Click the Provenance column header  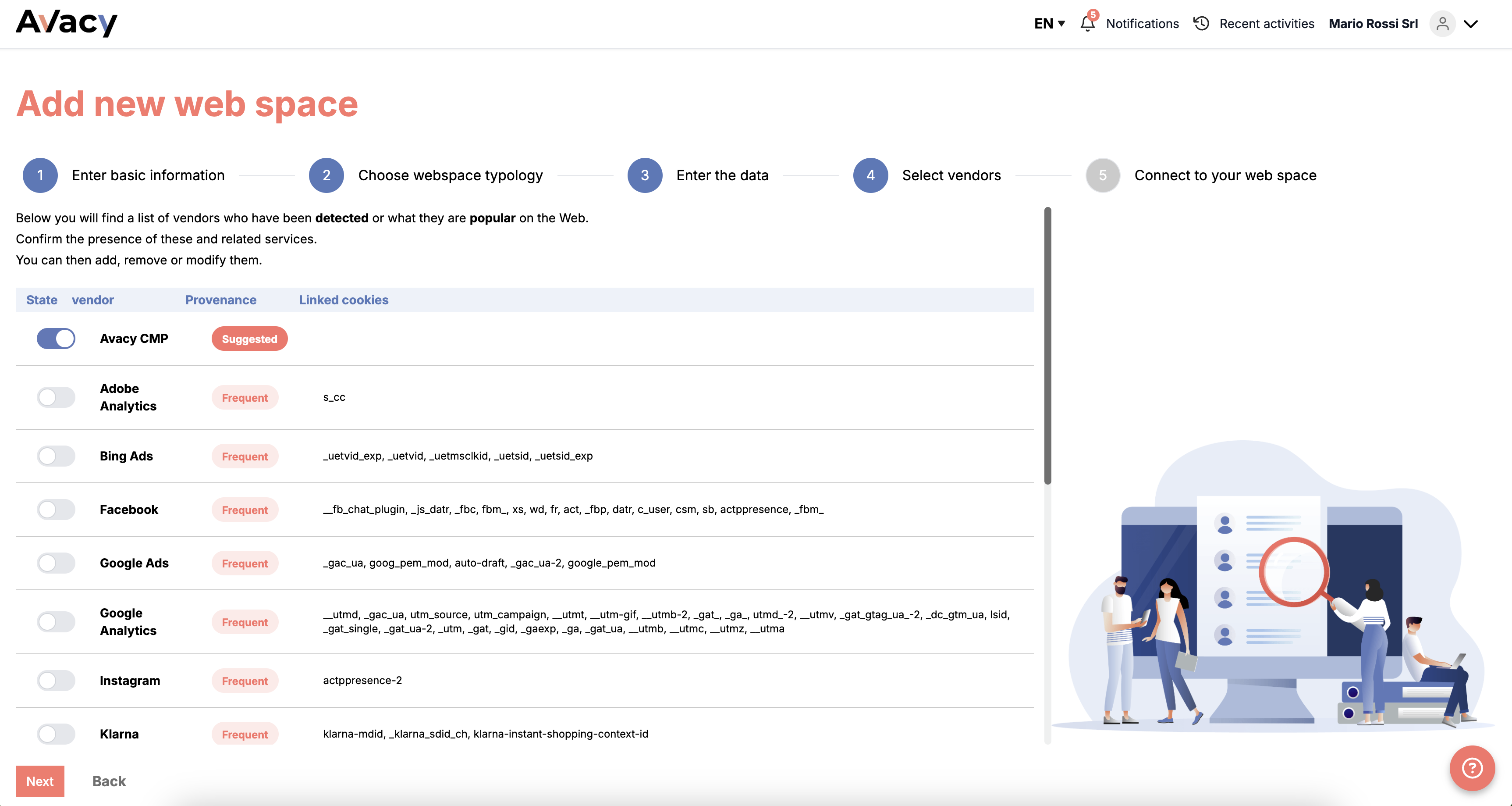coord(221,300)
